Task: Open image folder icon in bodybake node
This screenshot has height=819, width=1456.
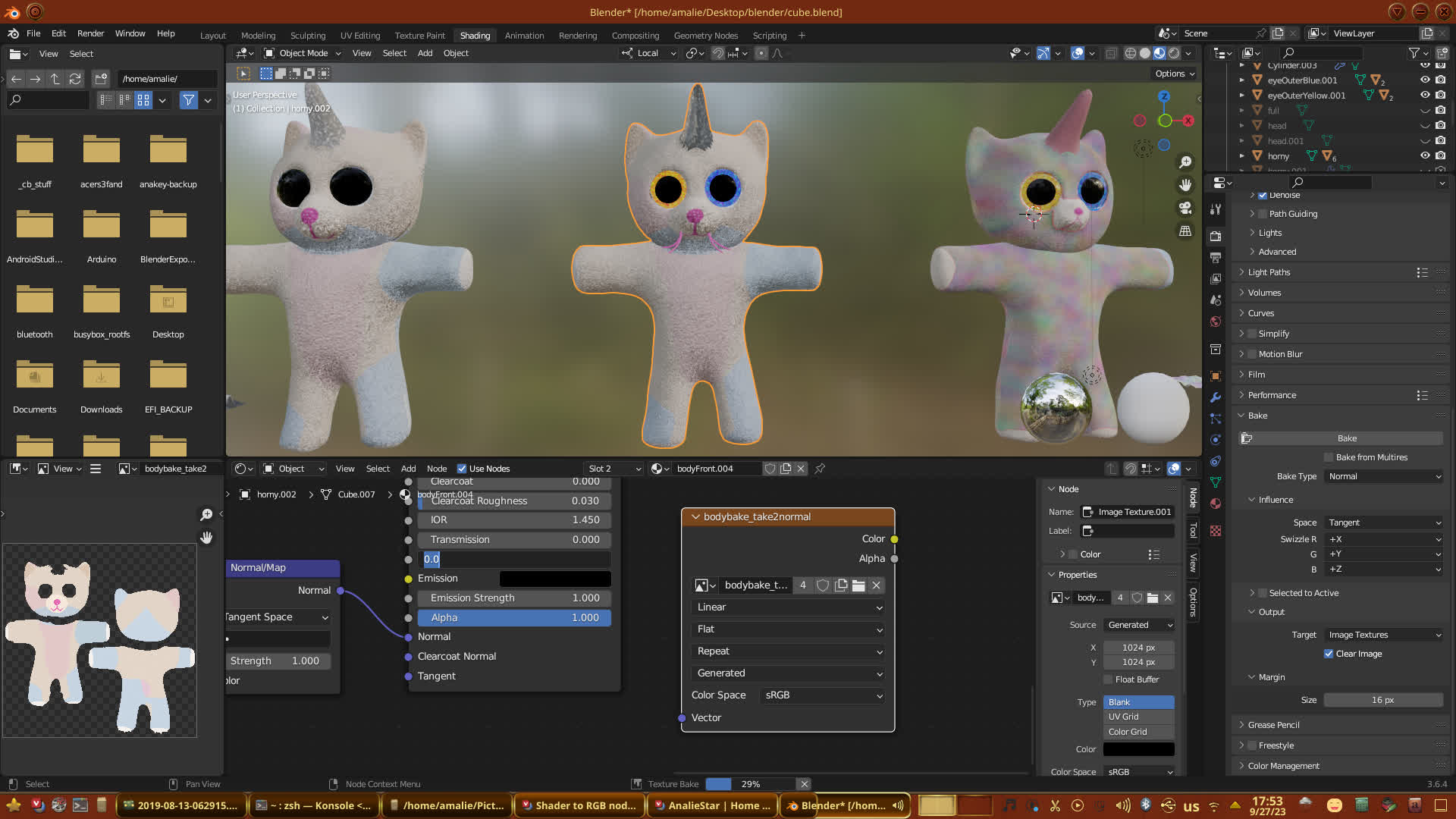Action: 858,585
